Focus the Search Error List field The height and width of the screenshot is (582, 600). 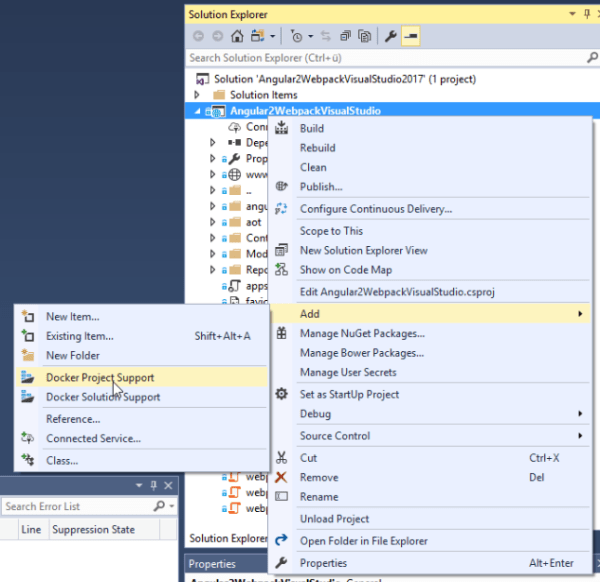click(77, 506)
